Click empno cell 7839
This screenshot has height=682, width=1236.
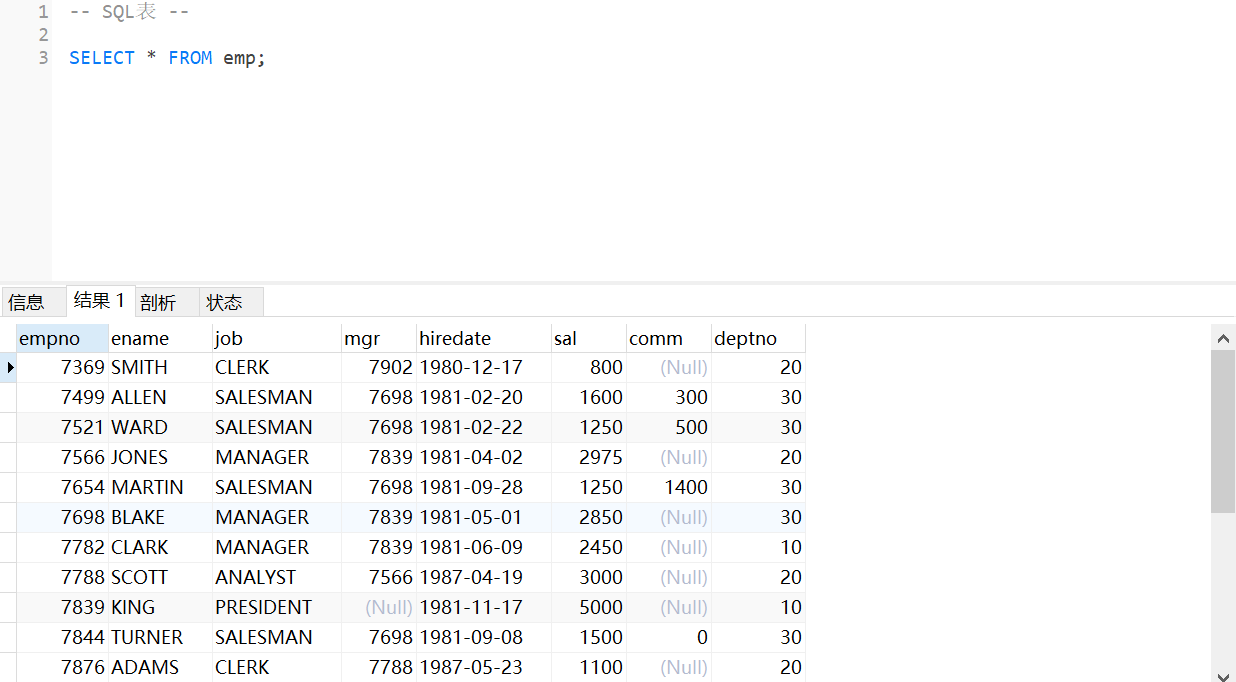[62, 607]
